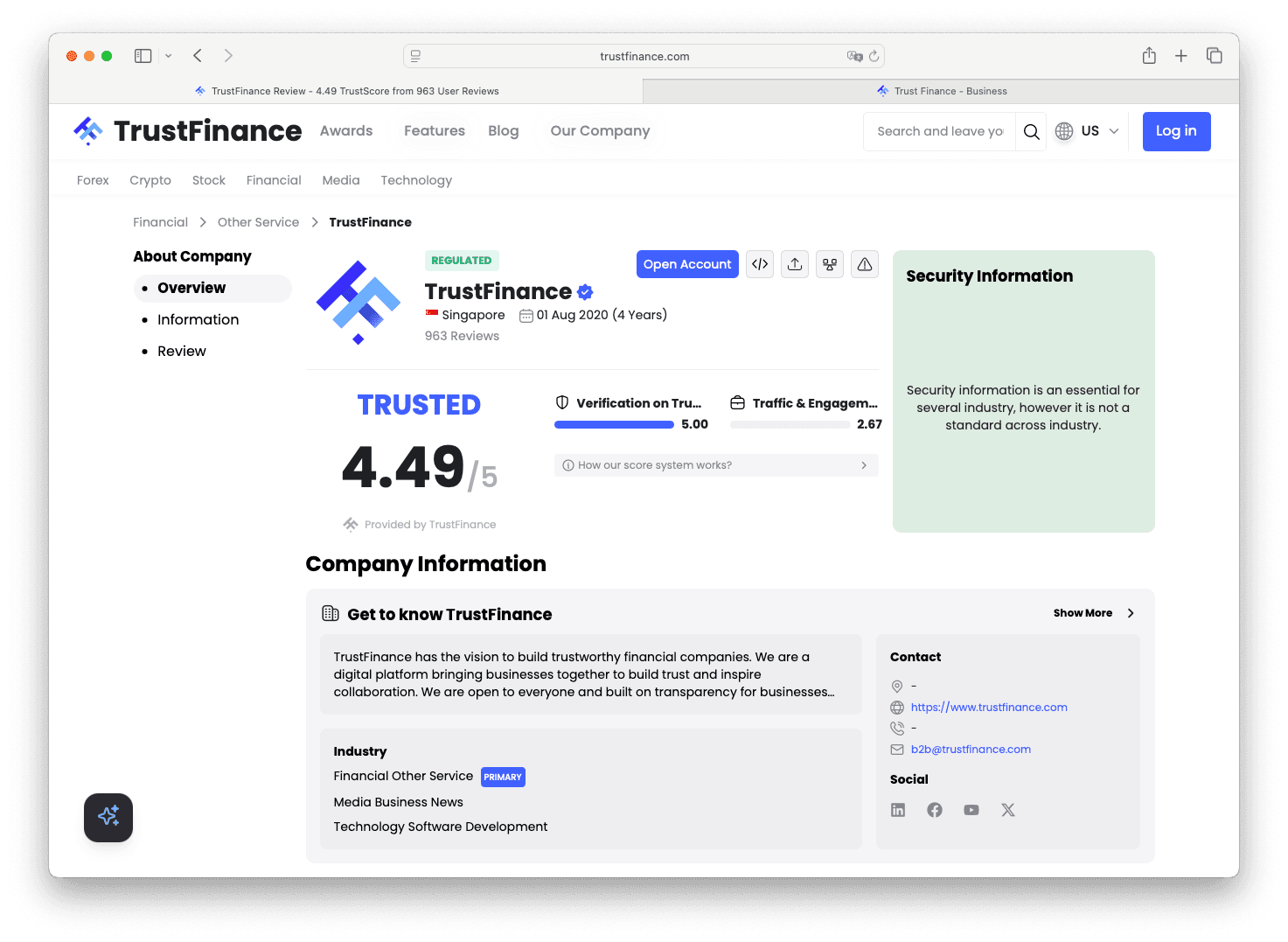
Task: Expand 'How our score system works?'
Action: (x=716, y=465)
